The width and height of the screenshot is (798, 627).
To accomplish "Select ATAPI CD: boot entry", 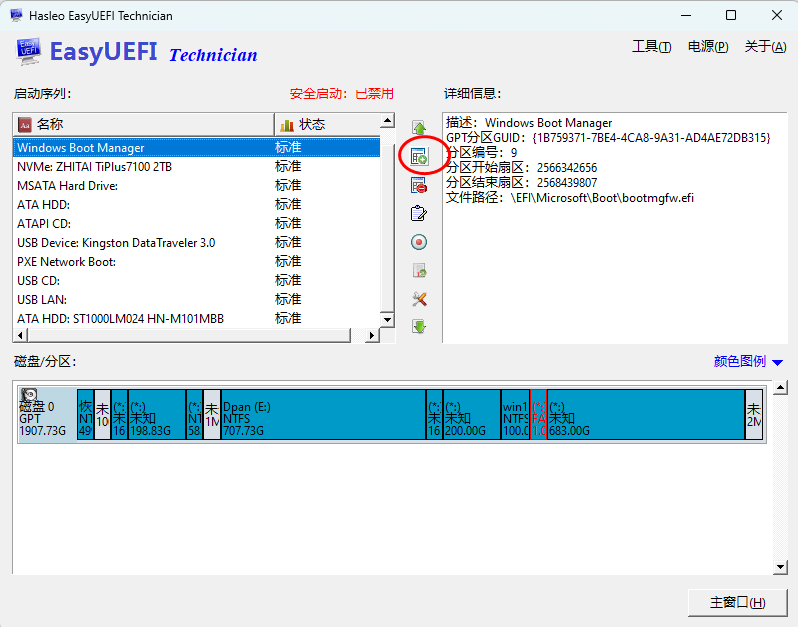I will click(196, 223).
